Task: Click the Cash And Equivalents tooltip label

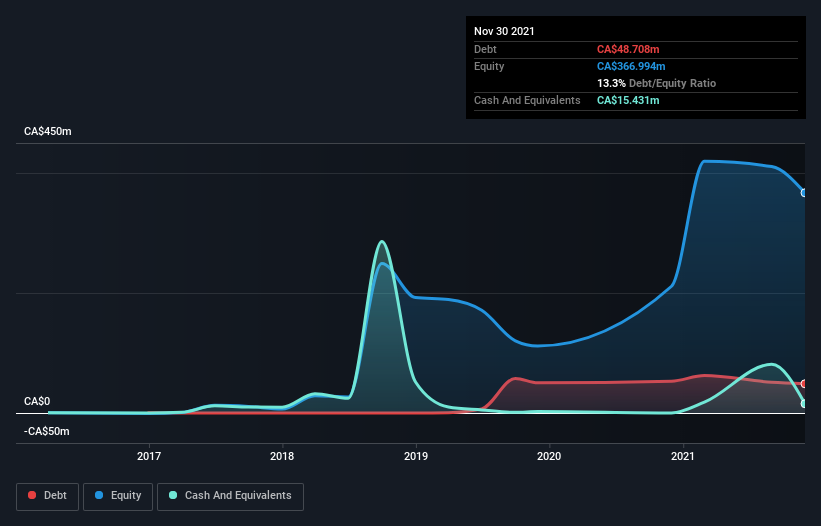Action: pyautogui.click(x=527, y=100)
